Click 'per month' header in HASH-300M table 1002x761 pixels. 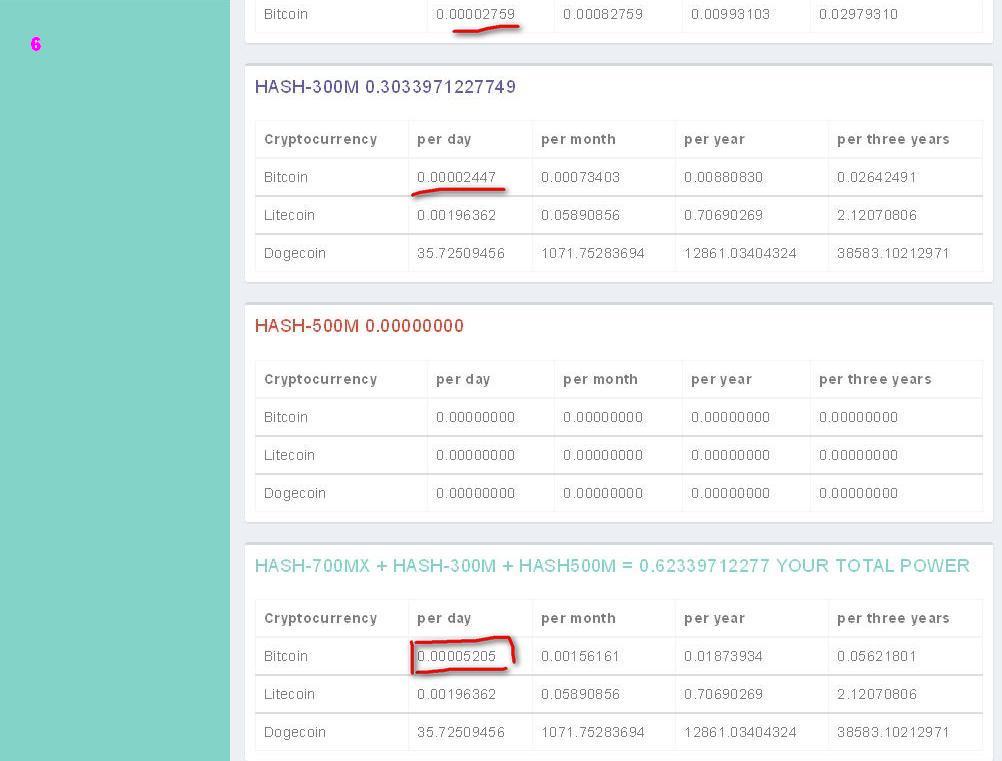coord(578,139)
